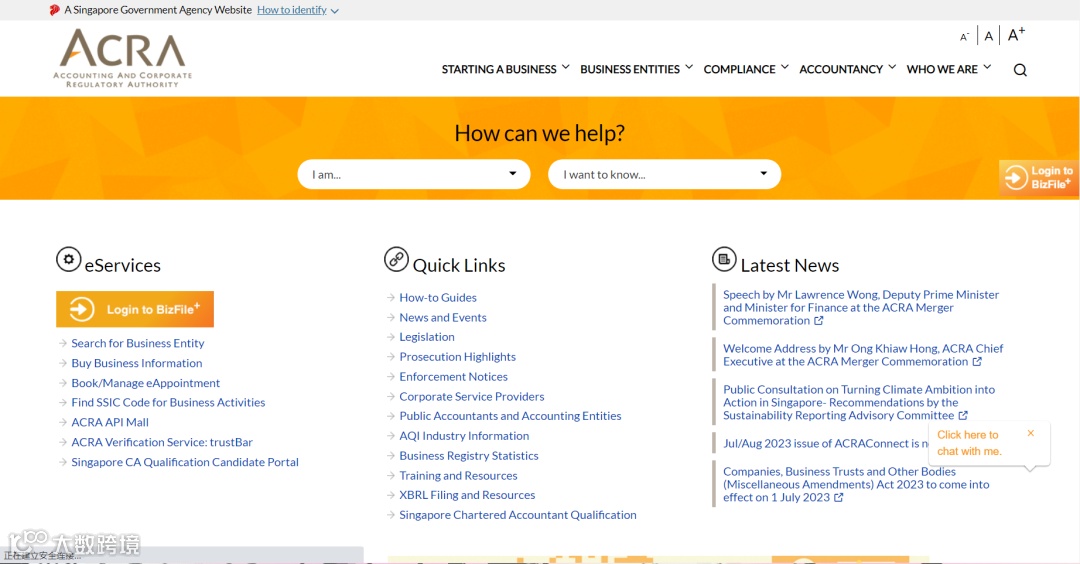1080x564 pixels.
Task: Expand Starting a Business menu
Action: pyautogui.click(x=506, y=69)
